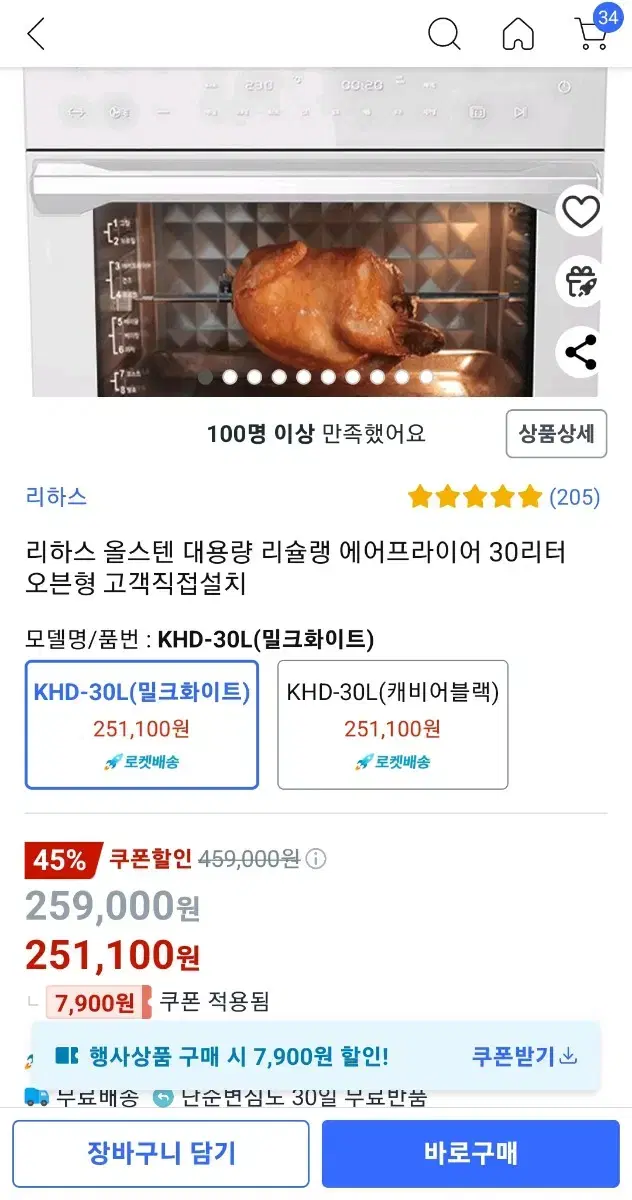632x1200 pixels.
Task: Tap 장바구니 담기 button
Action: coord(161,1153)
